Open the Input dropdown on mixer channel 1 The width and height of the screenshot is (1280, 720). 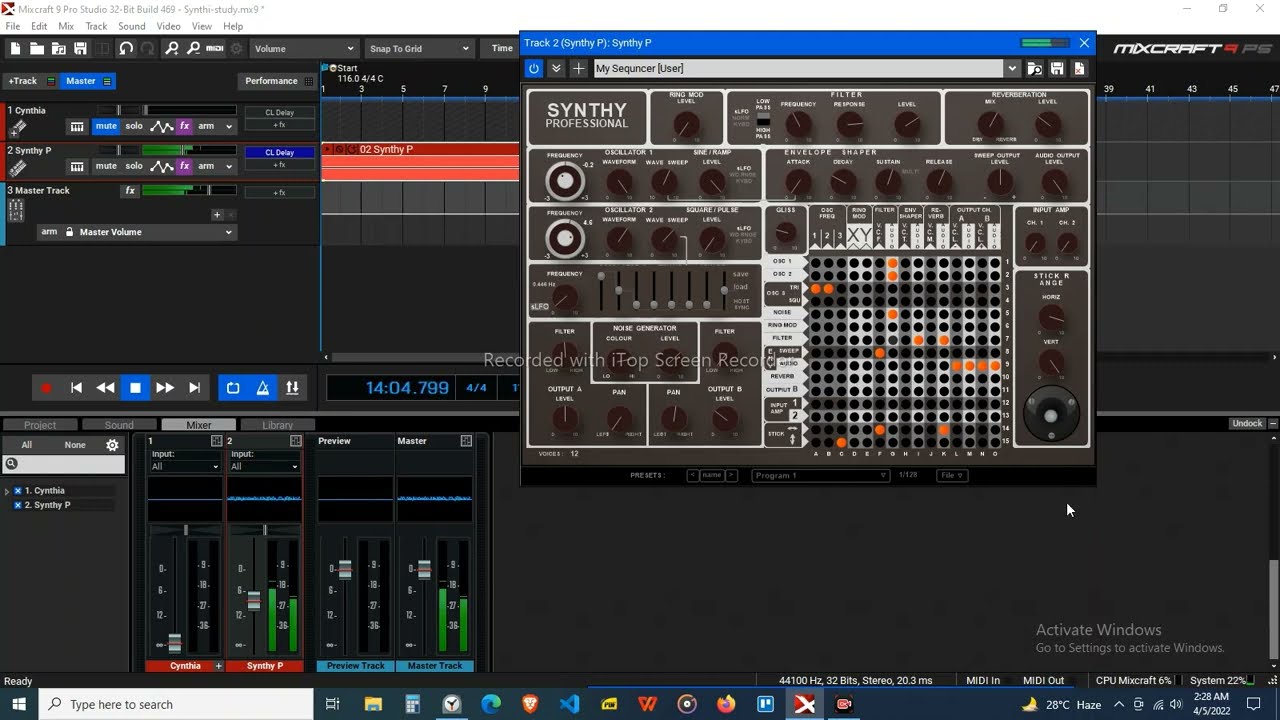coord(185,466)
